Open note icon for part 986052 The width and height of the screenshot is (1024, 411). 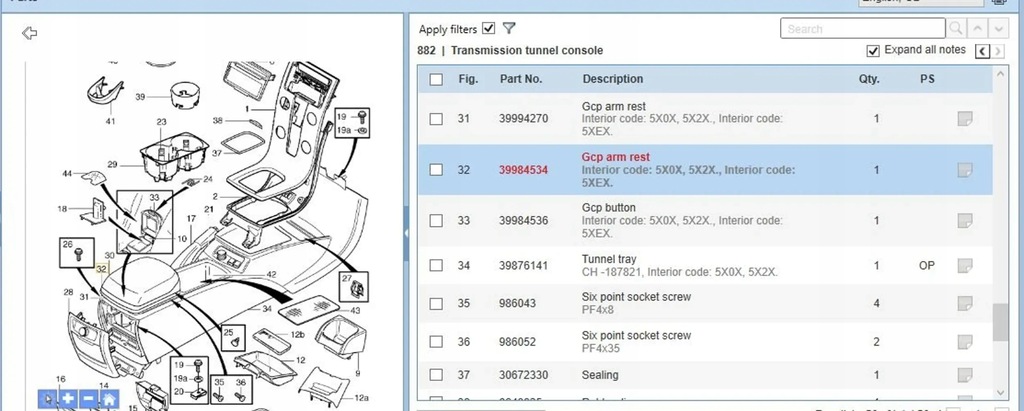point(965,342)
